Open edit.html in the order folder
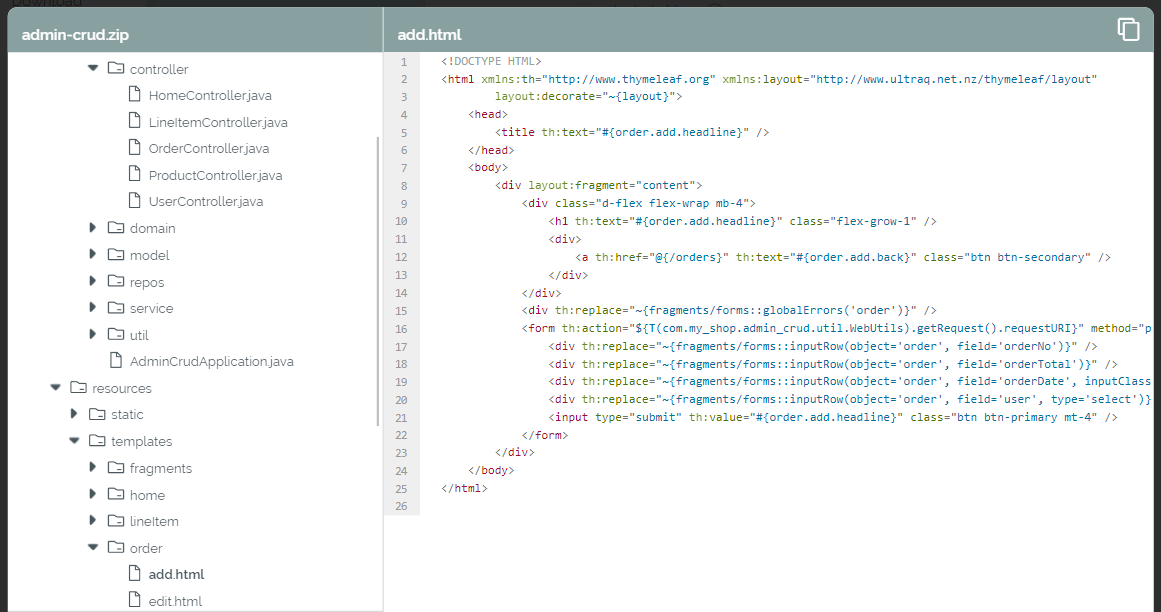The height and width of the screenshot is (612, 1161). [175, 601]
